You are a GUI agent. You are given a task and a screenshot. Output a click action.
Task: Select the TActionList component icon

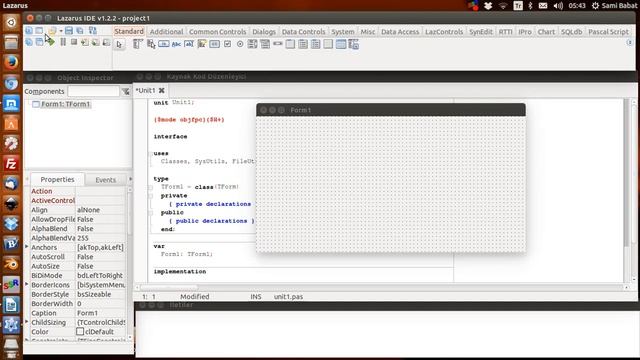pos(353,44)
